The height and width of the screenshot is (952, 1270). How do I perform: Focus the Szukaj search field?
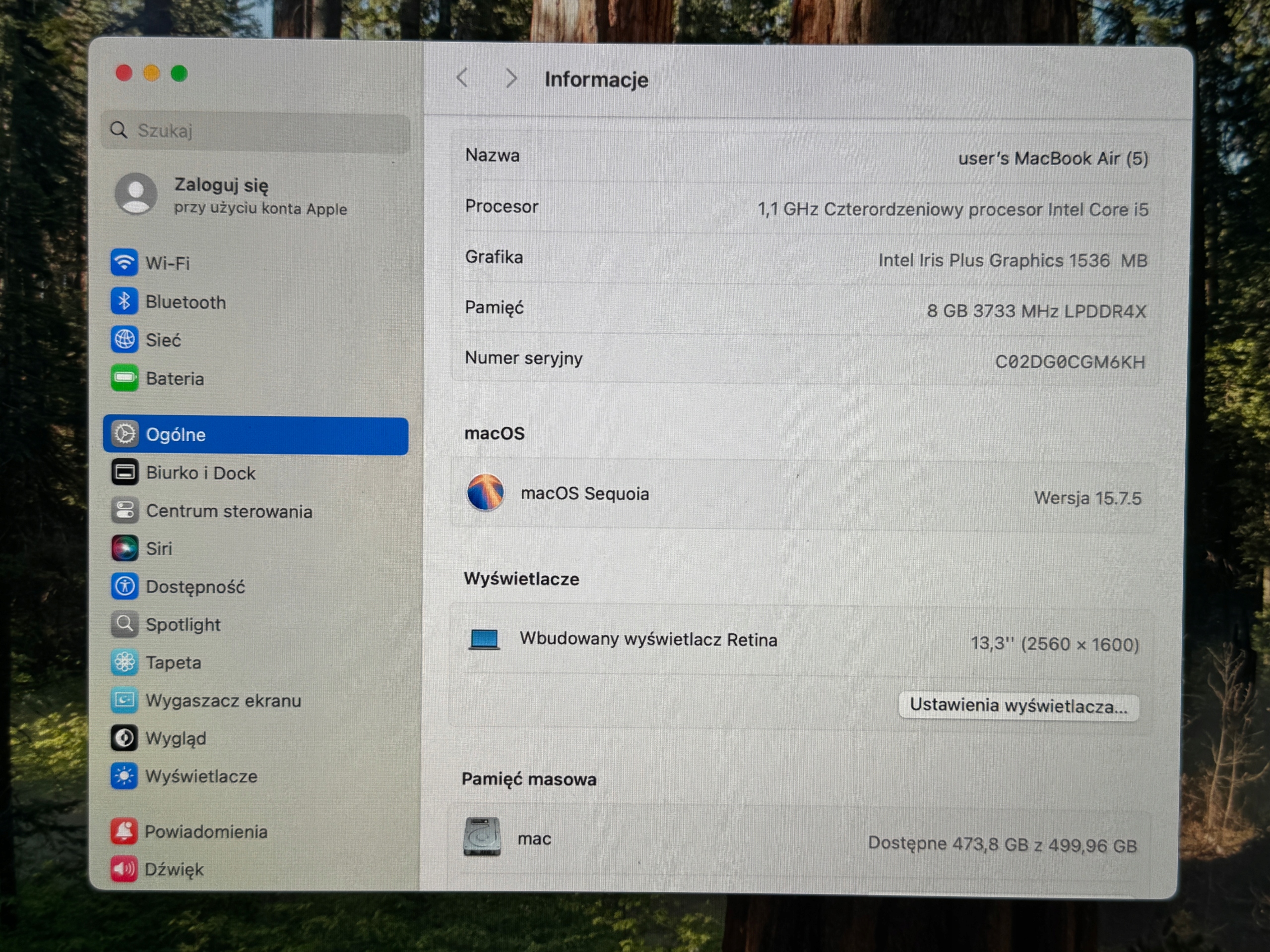point(255,131)
